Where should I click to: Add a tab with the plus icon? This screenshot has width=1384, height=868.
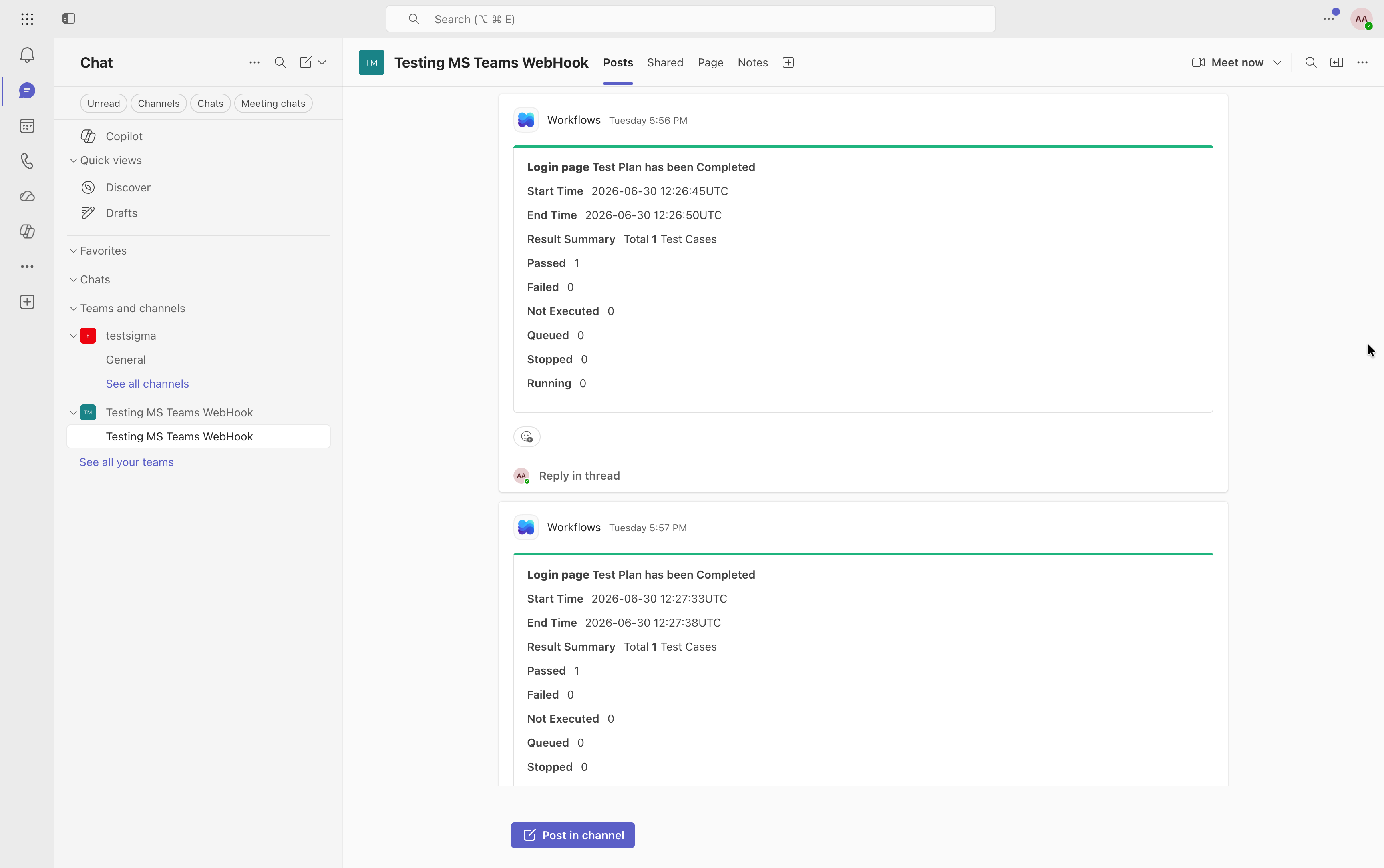point(788,62)
